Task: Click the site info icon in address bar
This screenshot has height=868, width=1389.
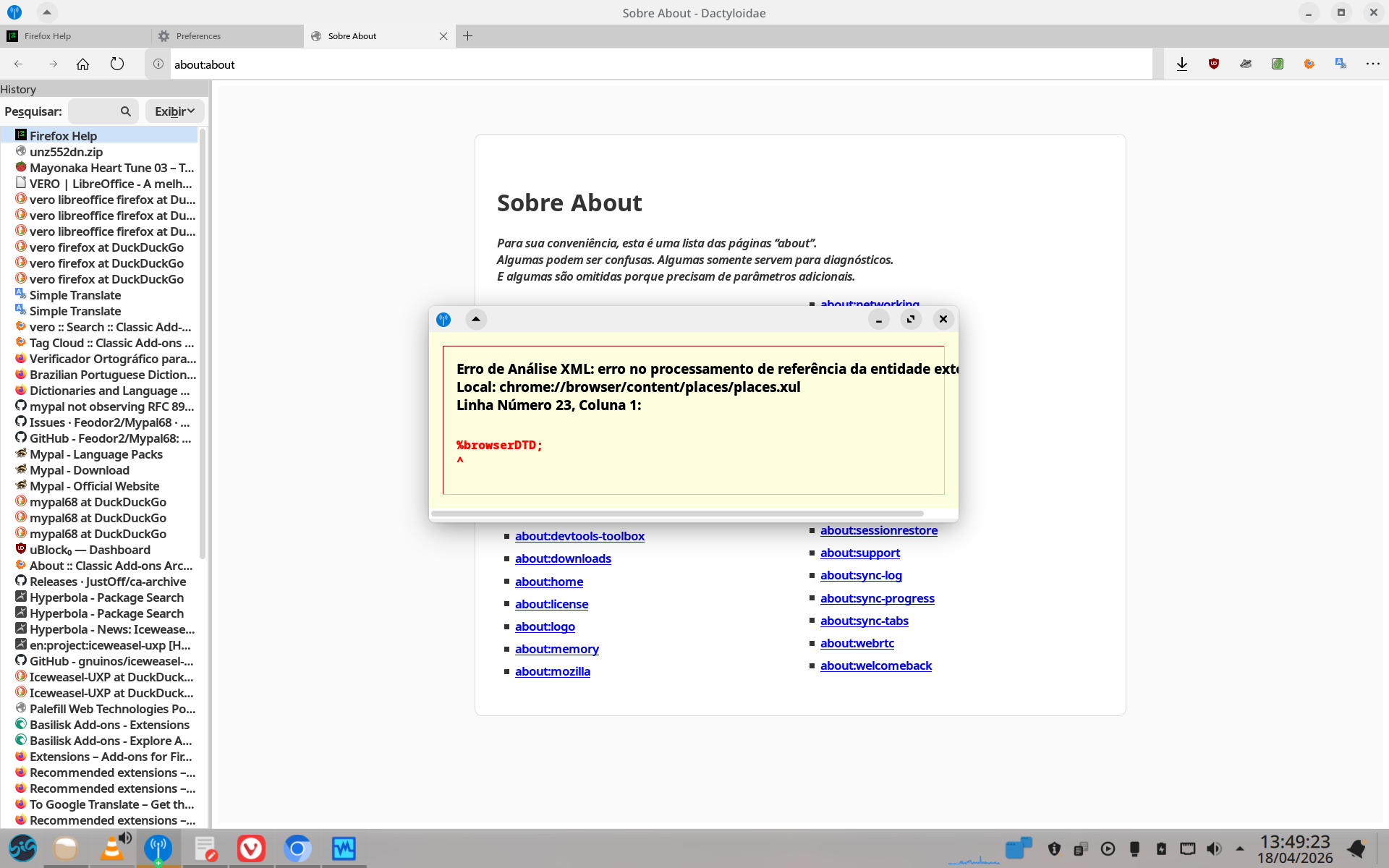Action: (x=158, y=64)
